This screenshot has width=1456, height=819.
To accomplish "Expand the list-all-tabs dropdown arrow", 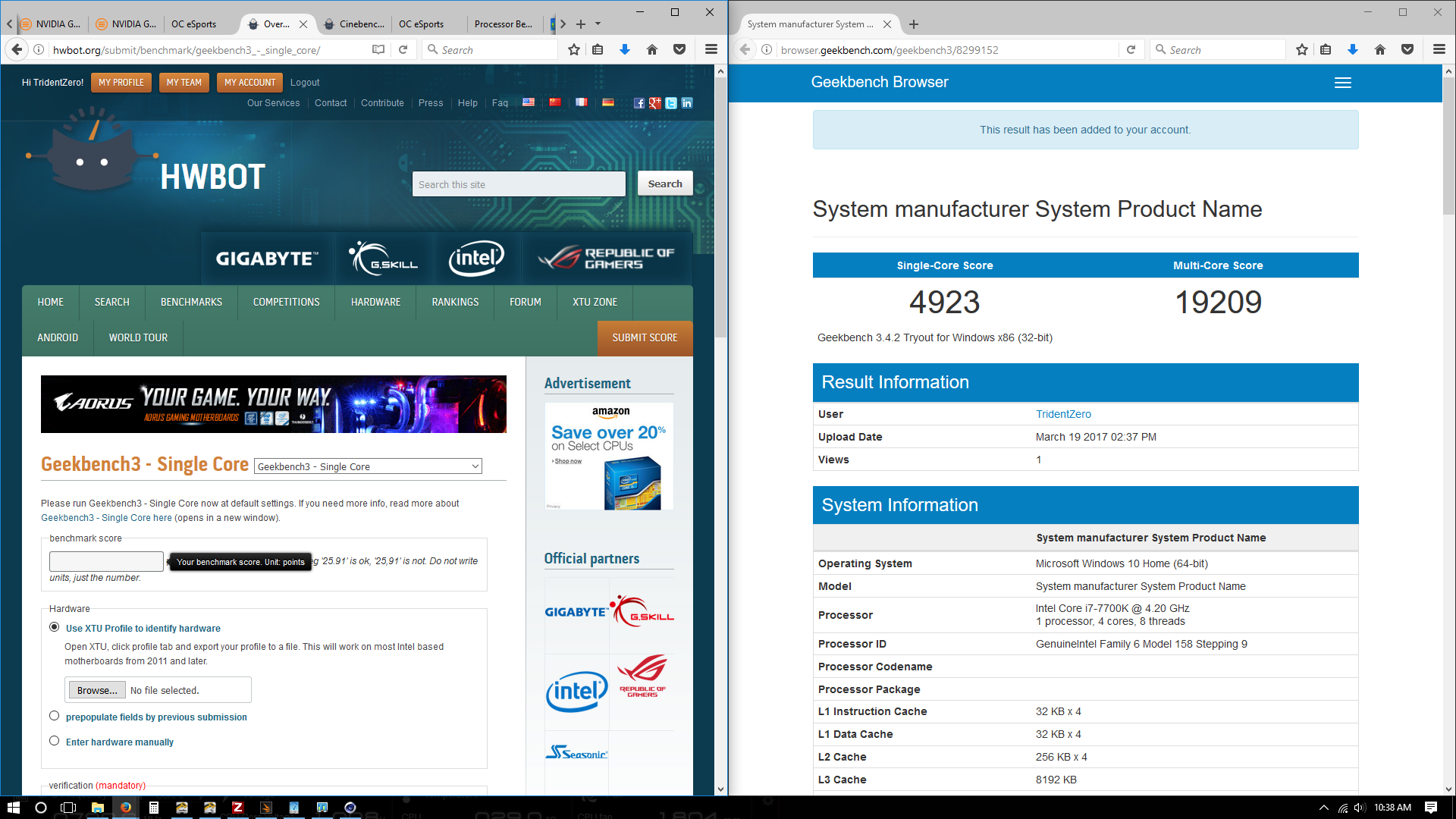I will tap(598, 24).
